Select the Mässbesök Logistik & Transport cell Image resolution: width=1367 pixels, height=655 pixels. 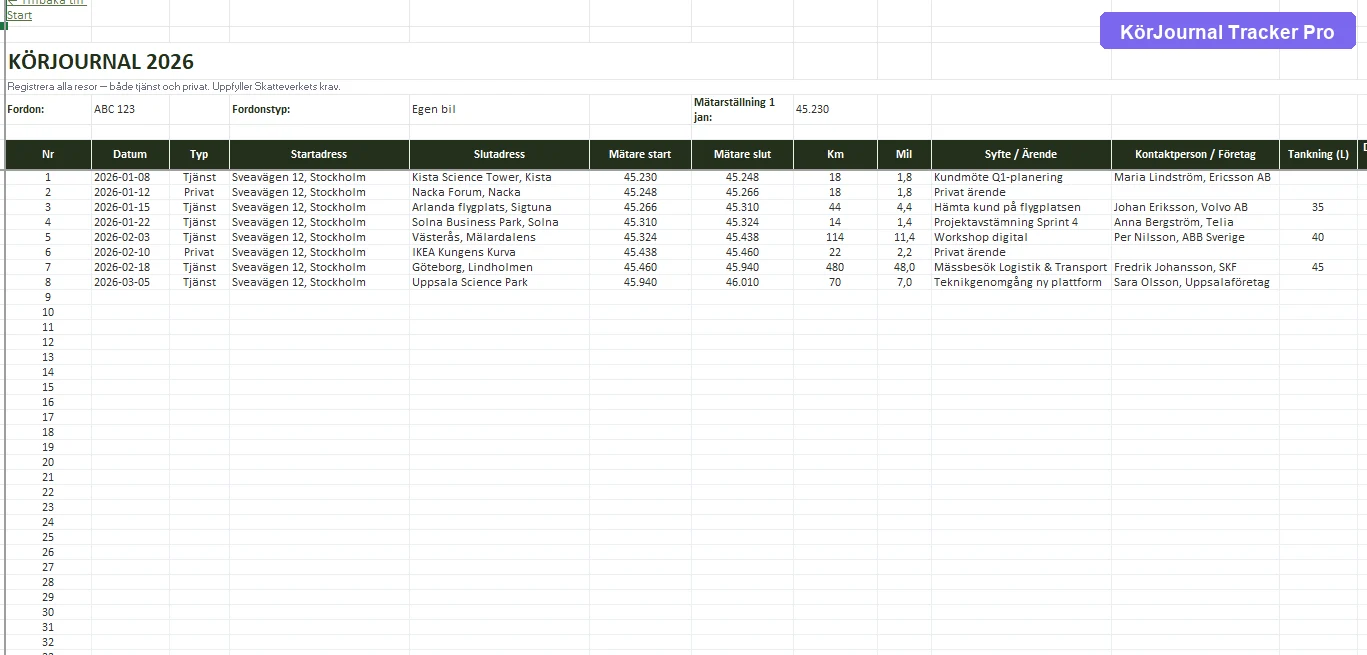click(x=1021, y=267)
